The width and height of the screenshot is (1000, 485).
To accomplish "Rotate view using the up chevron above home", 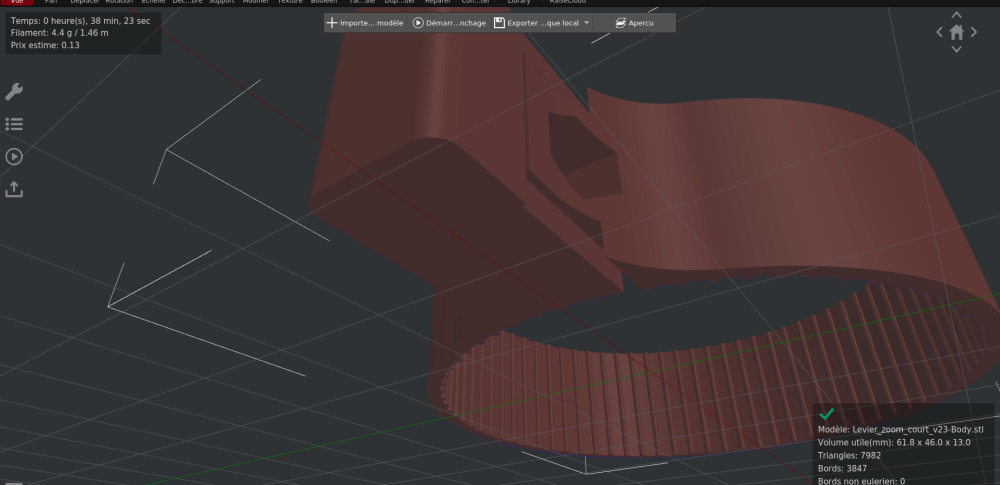I will (x=956, y=15).
